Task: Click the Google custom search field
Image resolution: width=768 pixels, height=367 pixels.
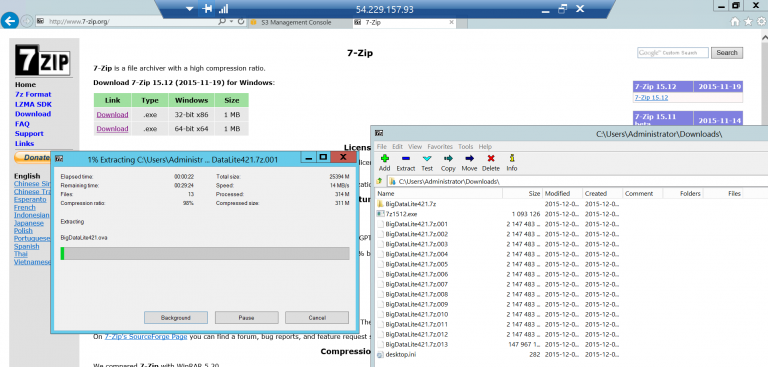Action: tap(673, 53)
